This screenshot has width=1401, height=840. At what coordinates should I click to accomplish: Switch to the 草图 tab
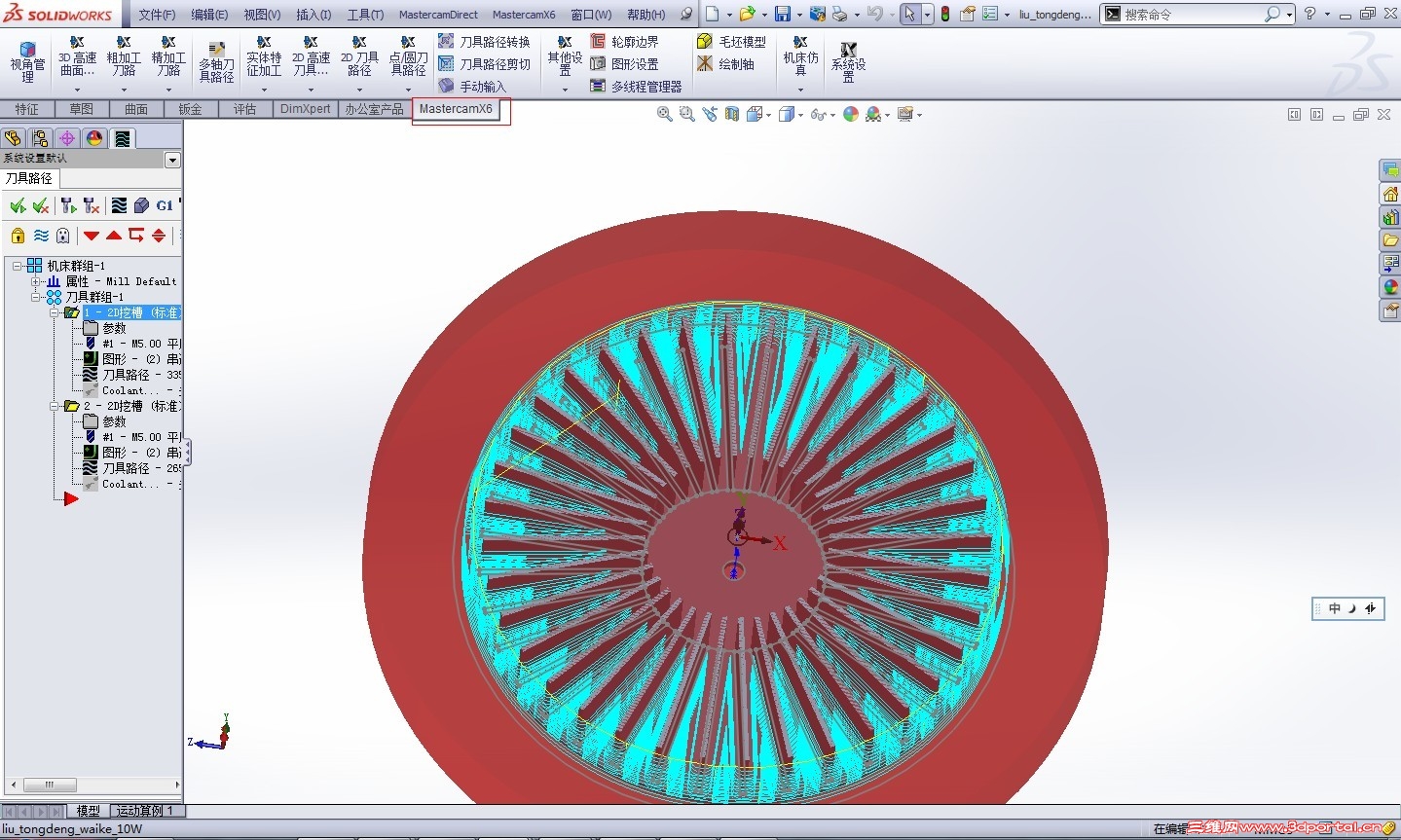tap(82, 109)
